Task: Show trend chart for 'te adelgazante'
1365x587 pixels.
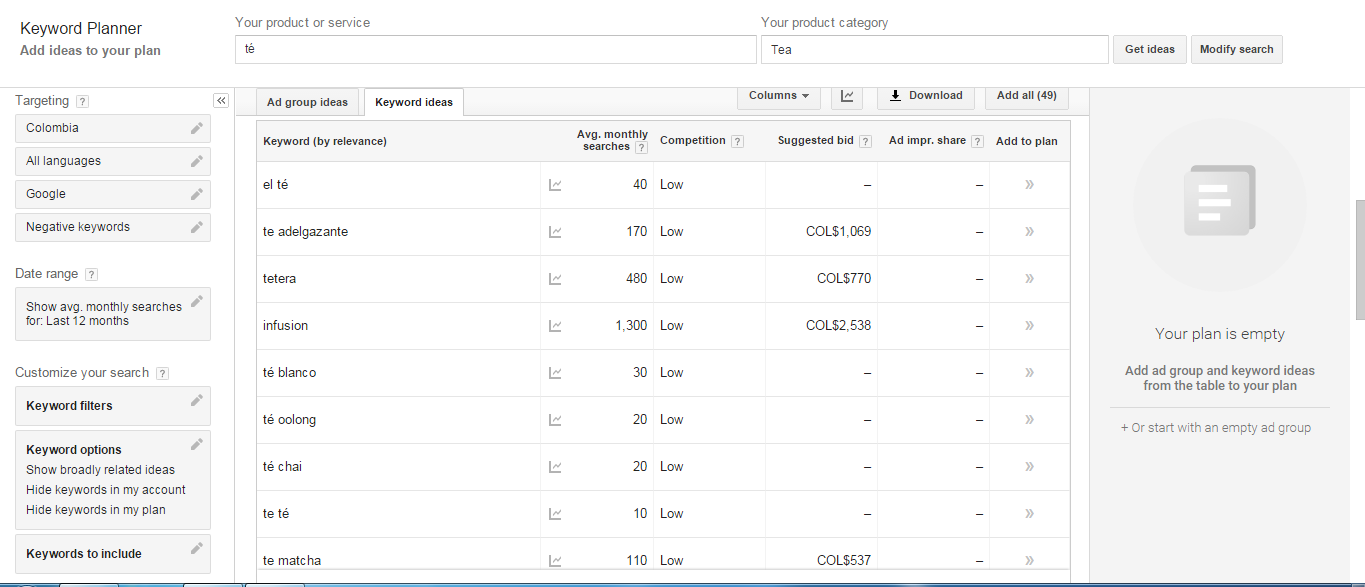Action: (x=555, y=232)
